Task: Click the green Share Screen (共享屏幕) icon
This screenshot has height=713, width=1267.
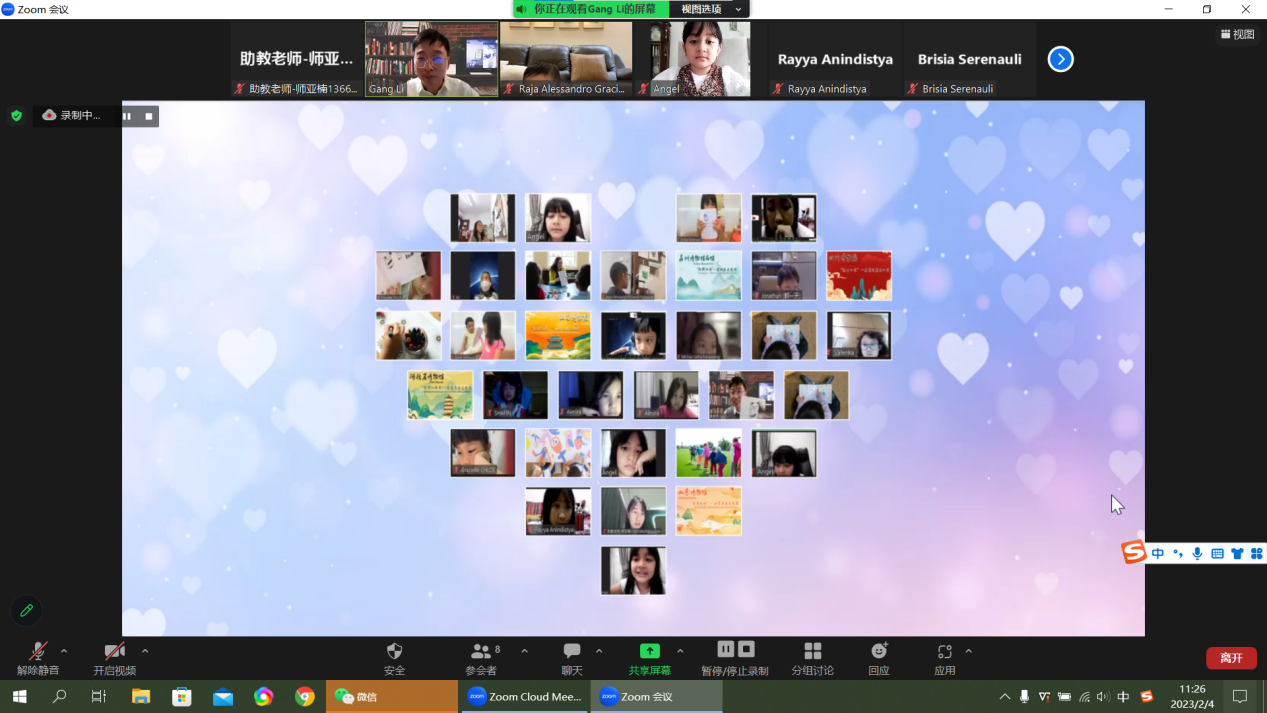Action: (649, 652)
